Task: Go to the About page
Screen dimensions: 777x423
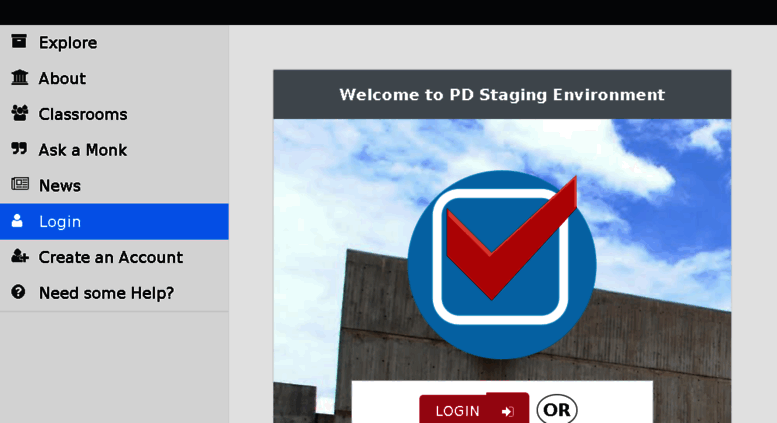Action: (x=114, y=78)
